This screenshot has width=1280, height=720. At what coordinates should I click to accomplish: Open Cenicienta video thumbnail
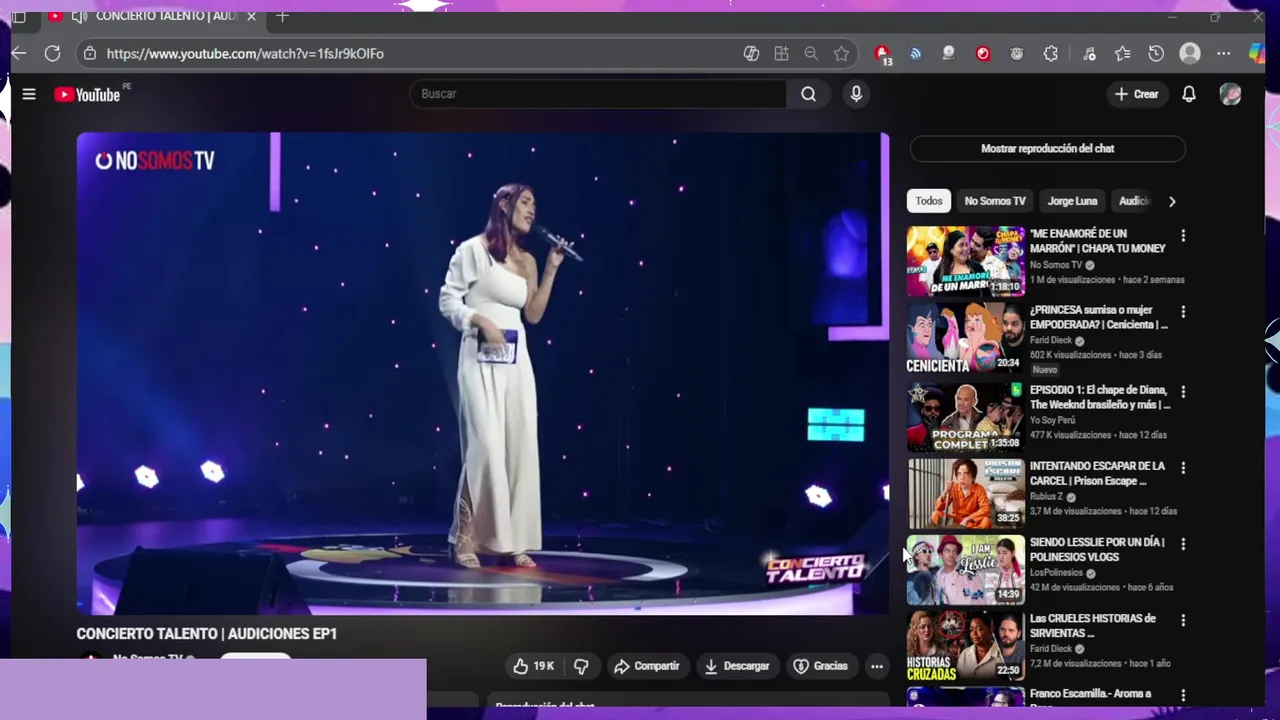click(966, 338)
